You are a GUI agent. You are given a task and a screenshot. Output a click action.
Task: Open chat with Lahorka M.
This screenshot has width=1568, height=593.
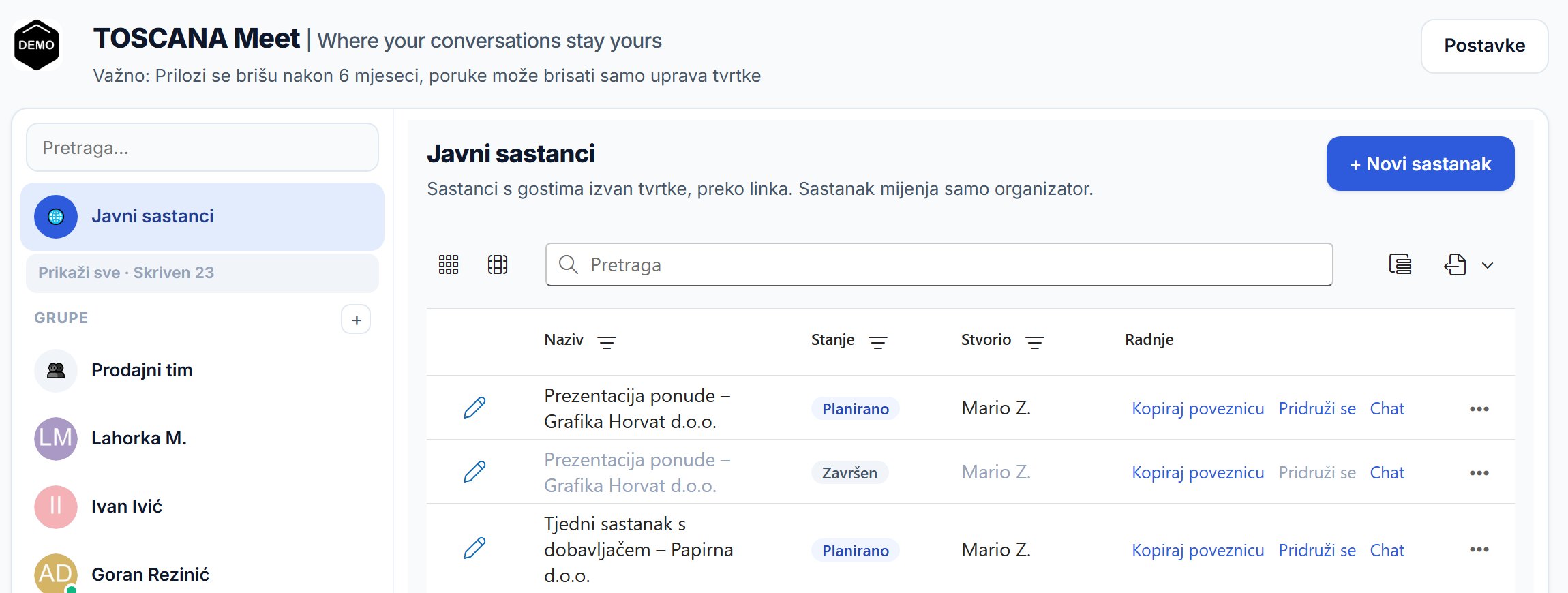coord(202,438)
